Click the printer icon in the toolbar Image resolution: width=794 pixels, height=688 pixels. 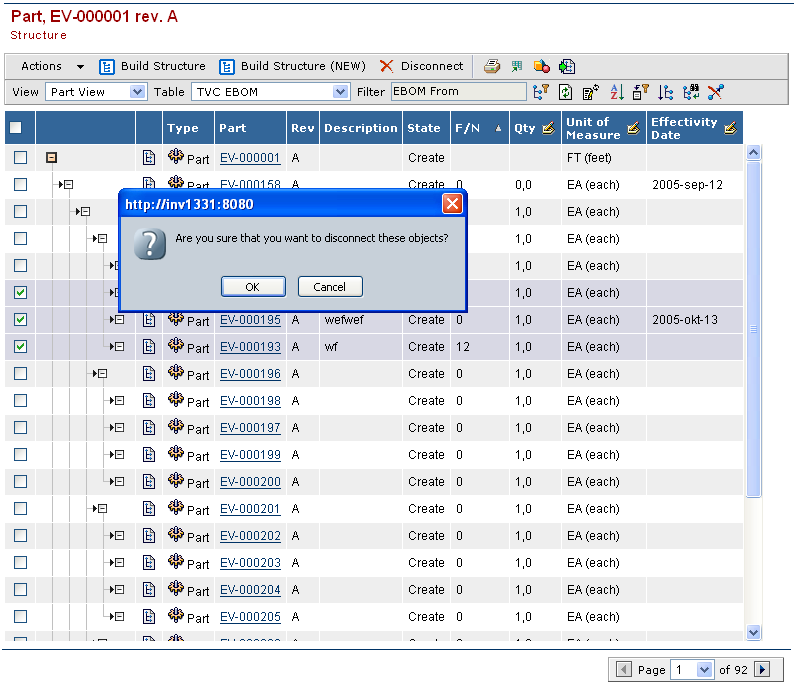491,67
